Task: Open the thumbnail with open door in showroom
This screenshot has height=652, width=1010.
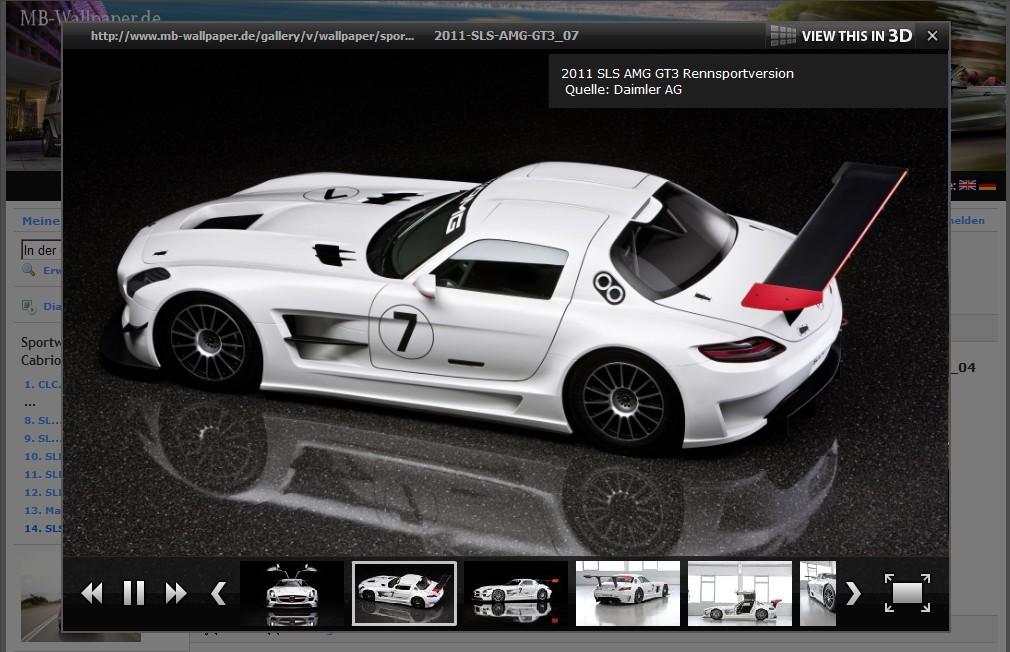Action: point(740,593)
